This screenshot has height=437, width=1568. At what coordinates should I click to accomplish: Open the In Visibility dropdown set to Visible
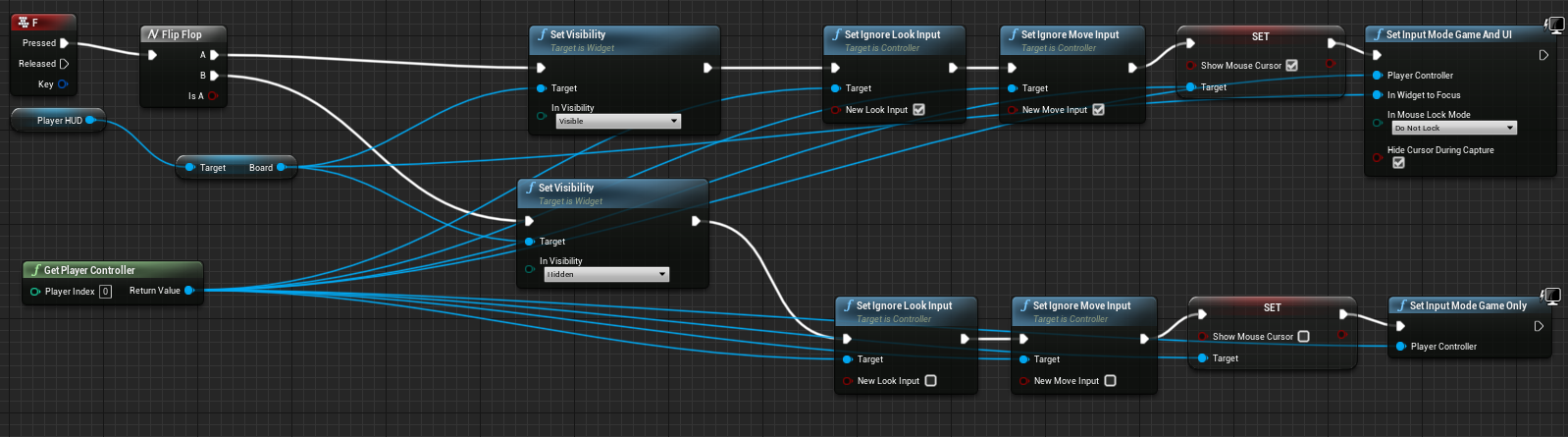tap(618, 122)
